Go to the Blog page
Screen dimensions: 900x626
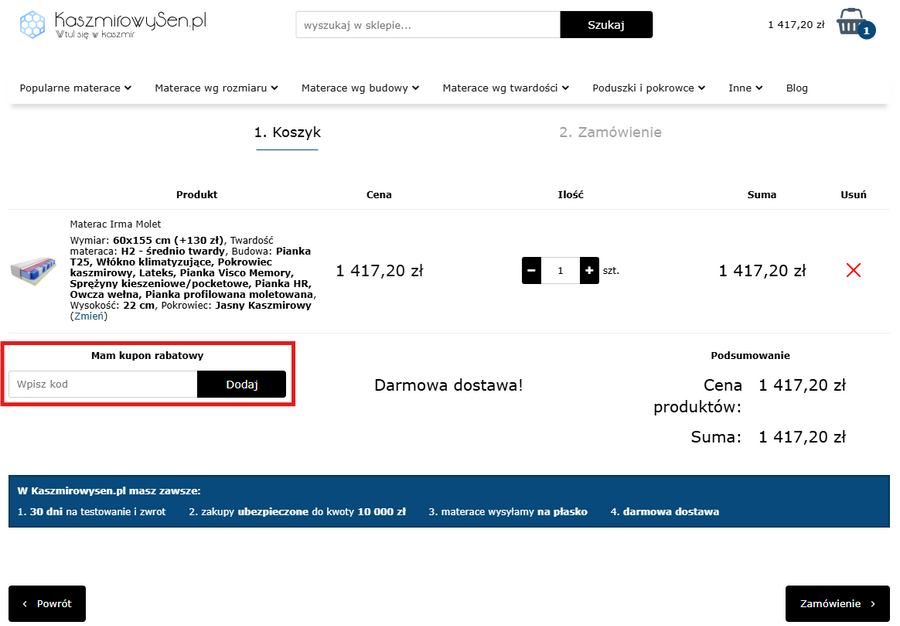tap(797, 88)
